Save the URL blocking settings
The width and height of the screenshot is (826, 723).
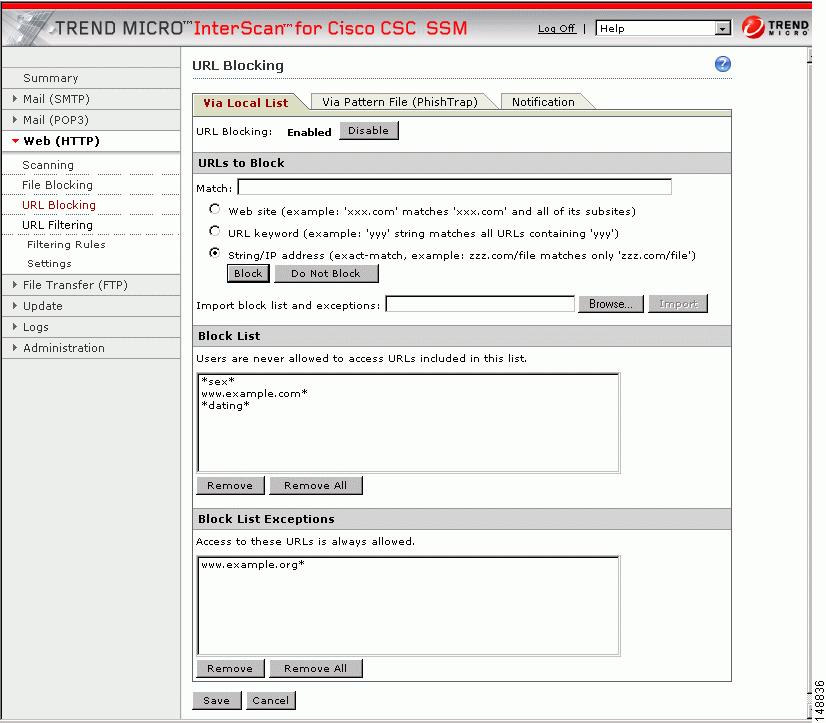click(217, 700)
